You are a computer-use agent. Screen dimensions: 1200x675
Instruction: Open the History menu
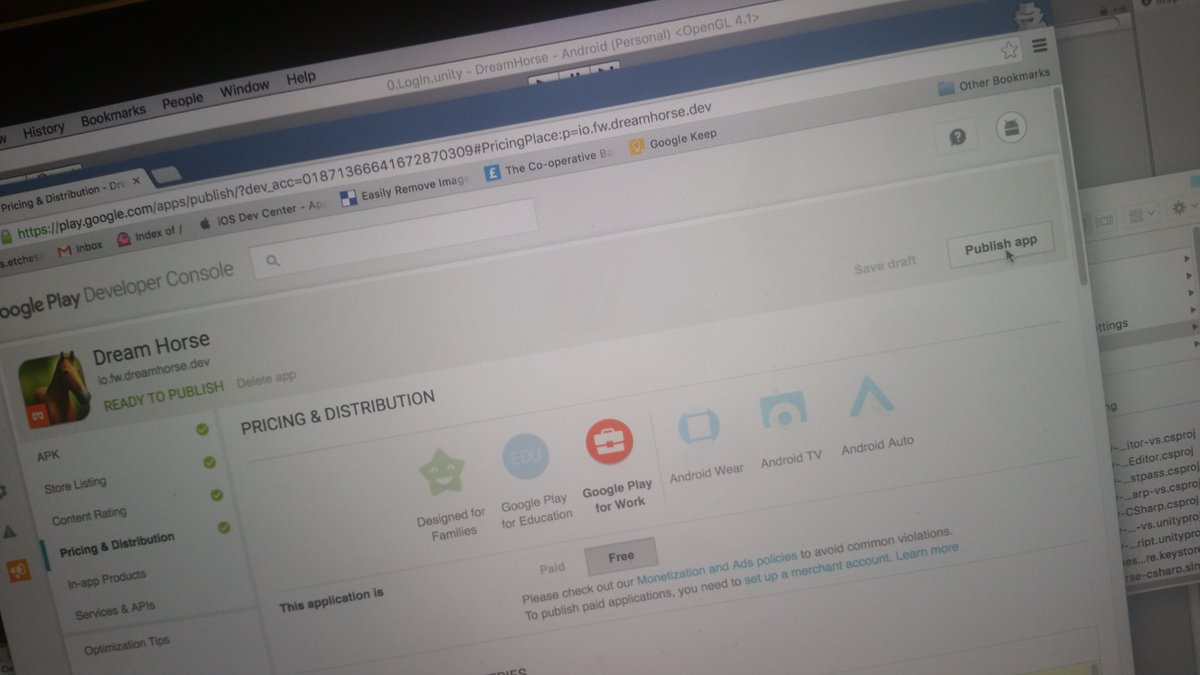click(x=44, y=130)
